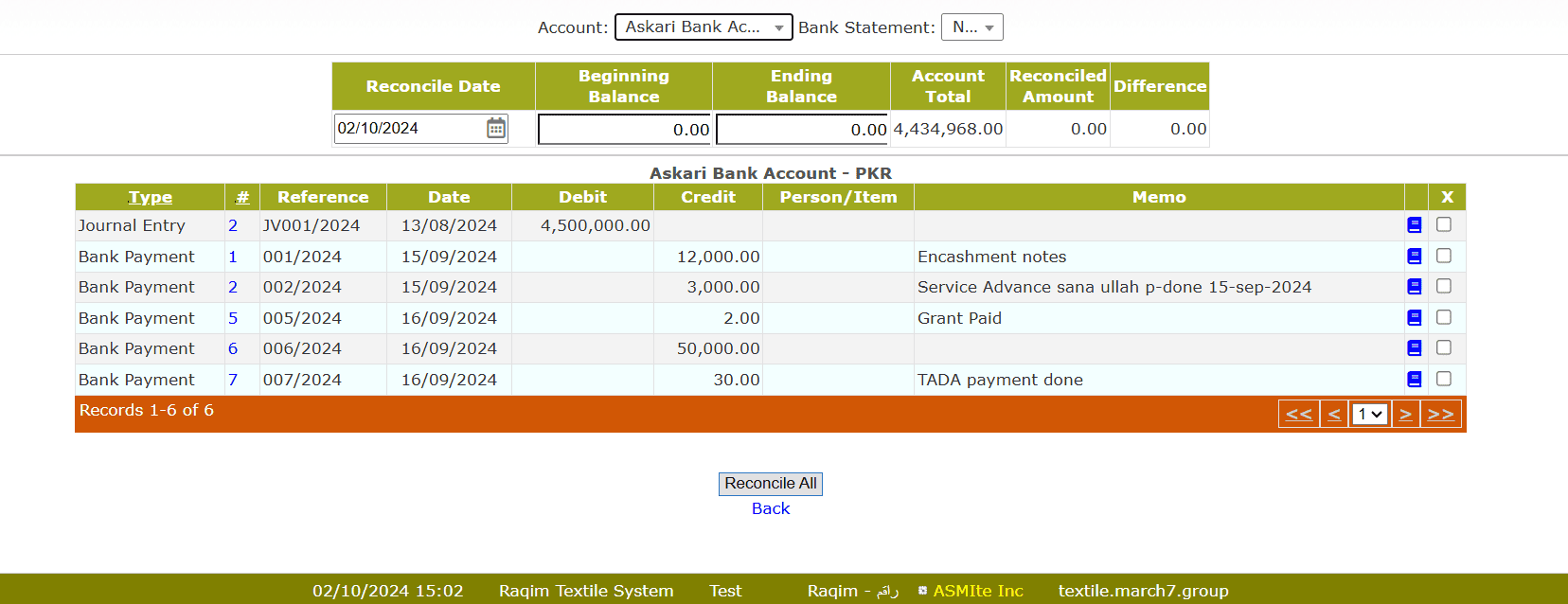Open the page number selector in pager
This screenshot has height=604, width=1568.
(x=1369, y=414)
